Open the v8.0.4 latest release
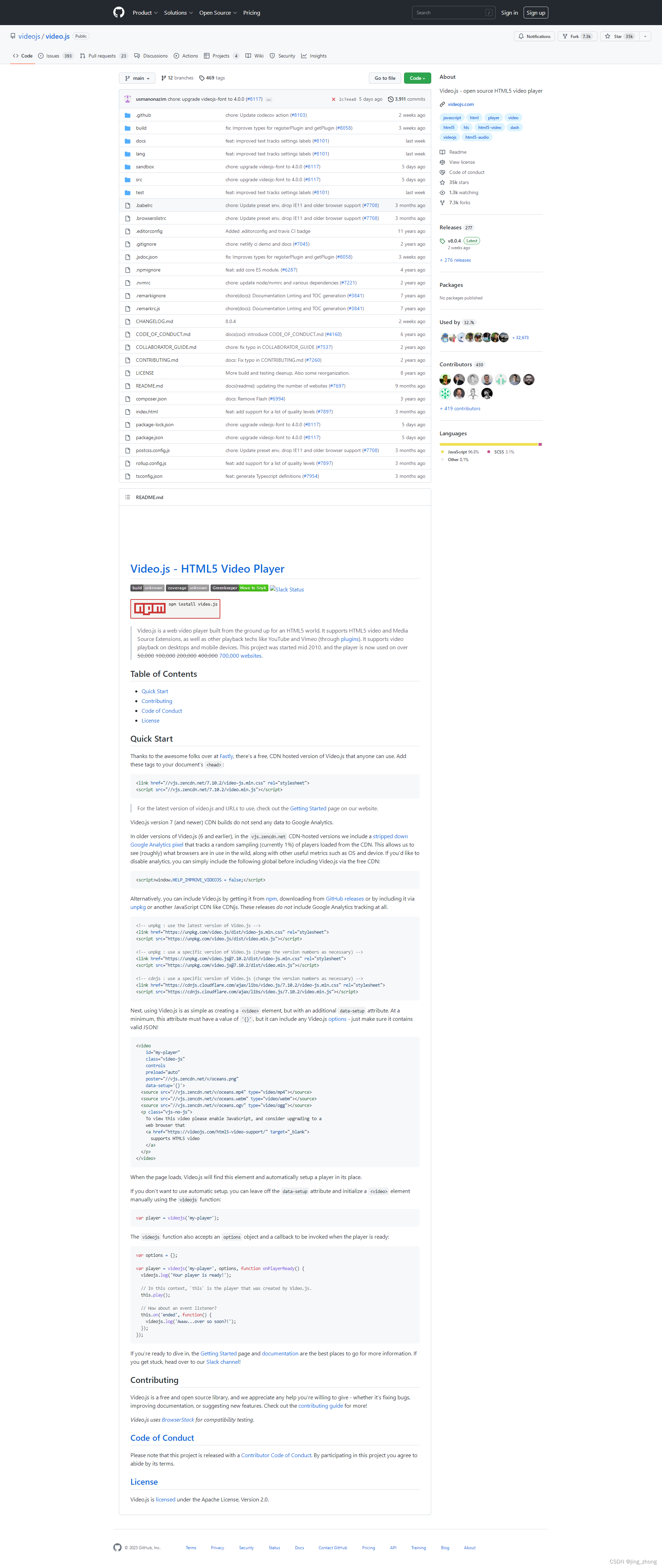The image size is (662, 1568). pyautogui.click(x=460, y=241)
